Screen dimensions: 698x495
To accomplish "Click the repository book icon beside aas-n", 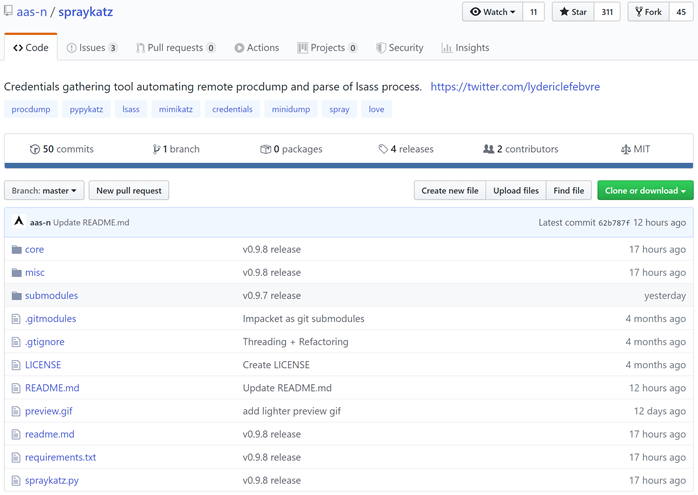I will click(x=8, y=11).
